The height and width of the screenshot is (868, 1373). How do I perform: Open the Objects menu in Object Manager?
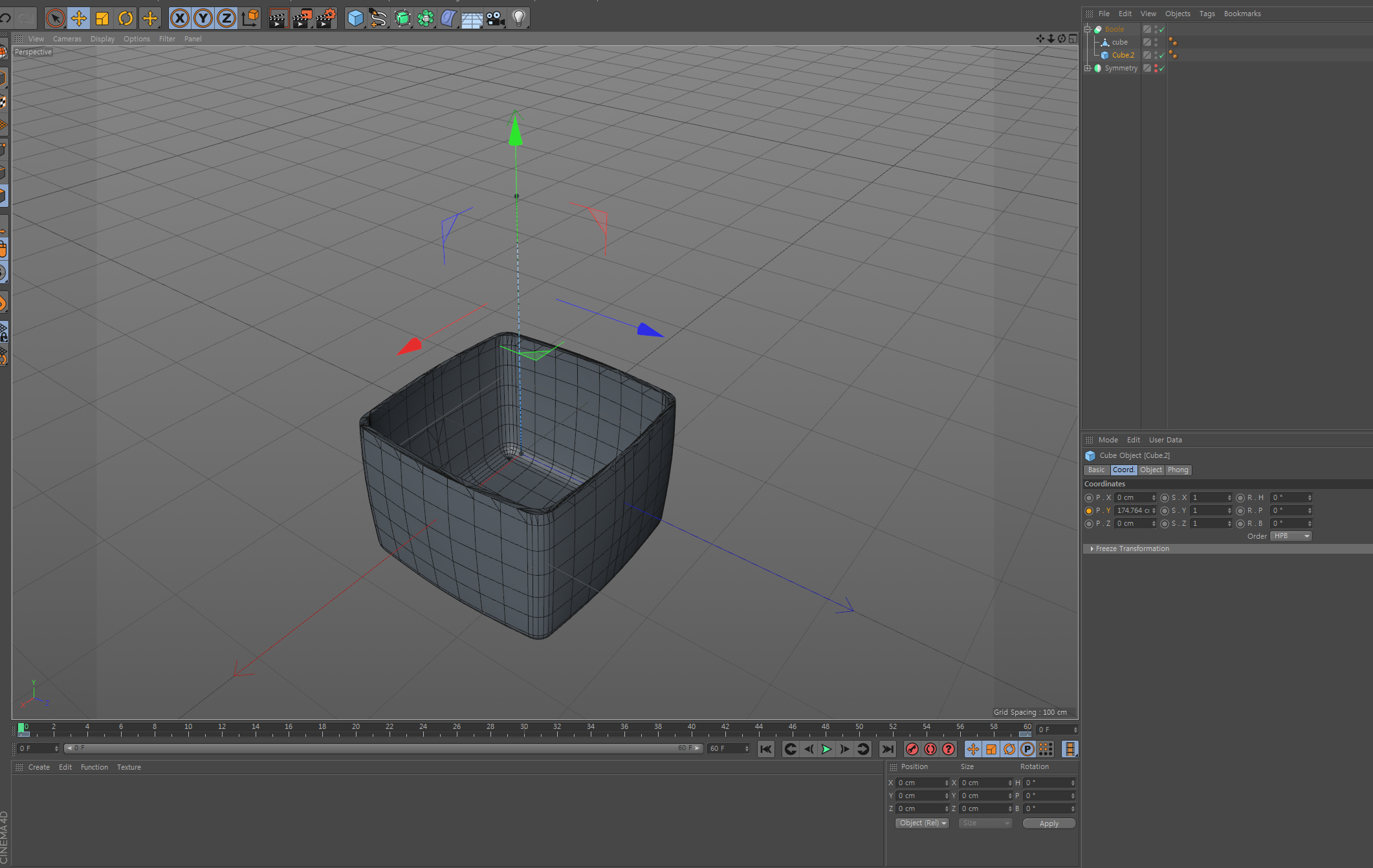tap(1178, 14)
